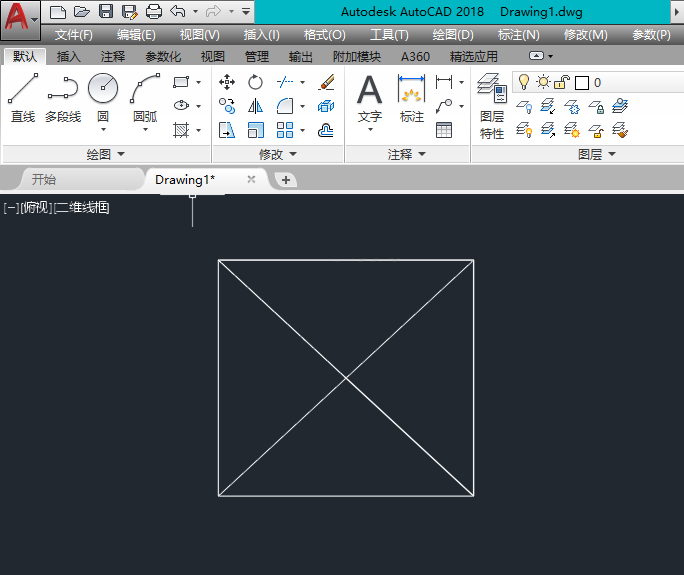The width and height of the screenshot is (684, 575).
Task: Toggle layer 0 on/off lightbulb
Action: pyautogui.click(x=523, y=82)
